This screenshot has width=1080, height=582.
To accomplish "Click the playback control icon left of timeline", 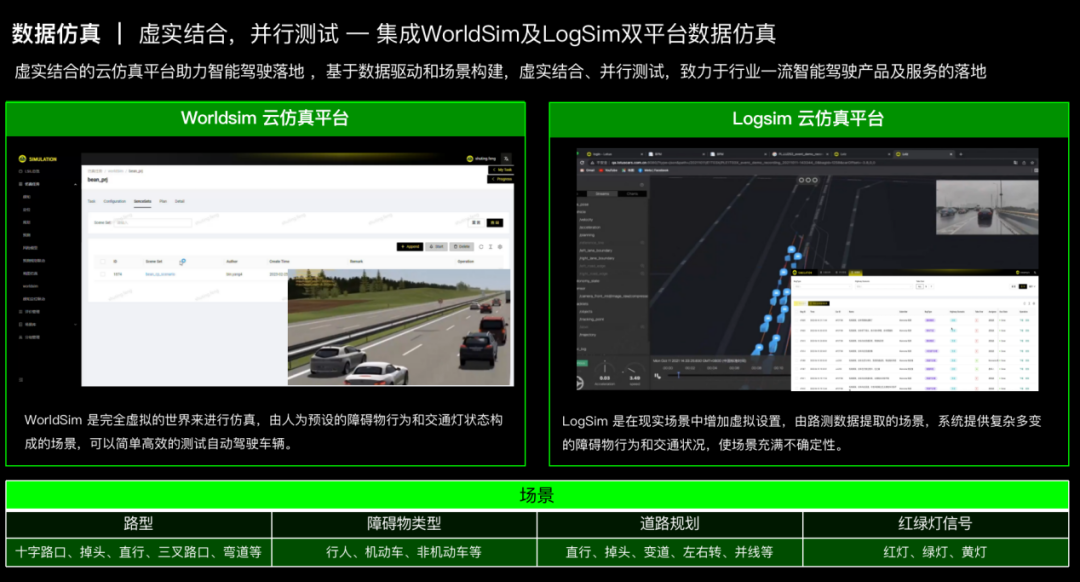I will click(x=657, y=375).
